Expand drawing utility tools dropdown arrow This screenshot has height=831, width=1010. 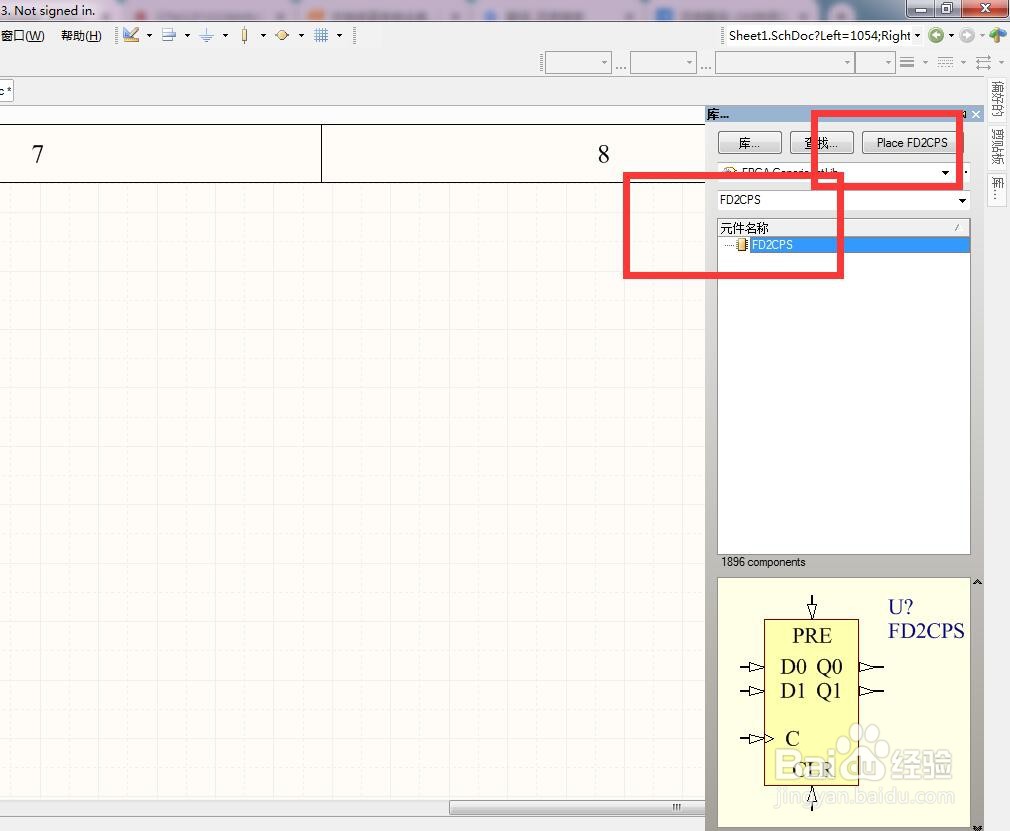pyautogui.click(x=149, y=35)
